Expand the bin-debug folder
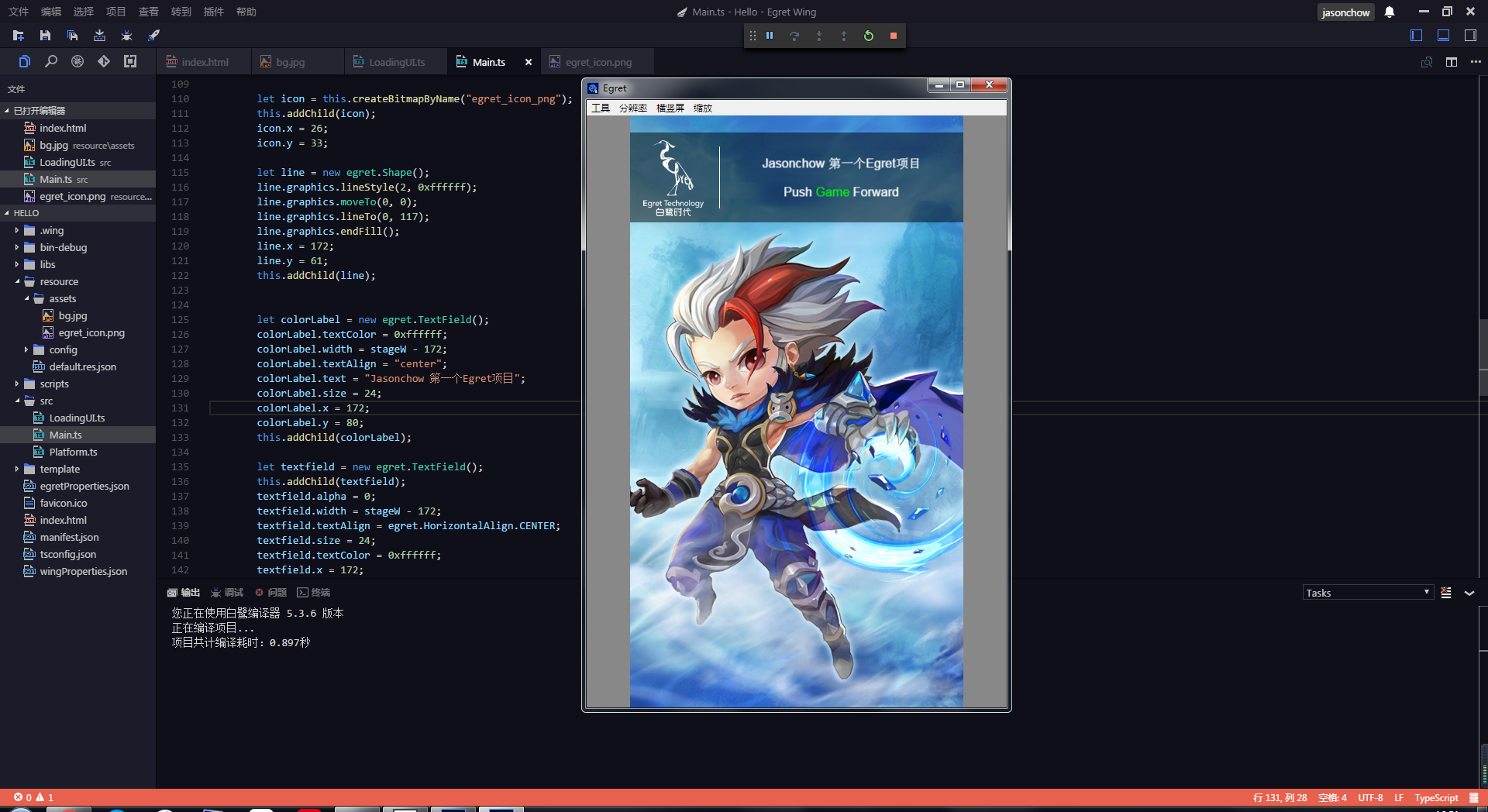 pyautogui.click(x=16, y=247)
